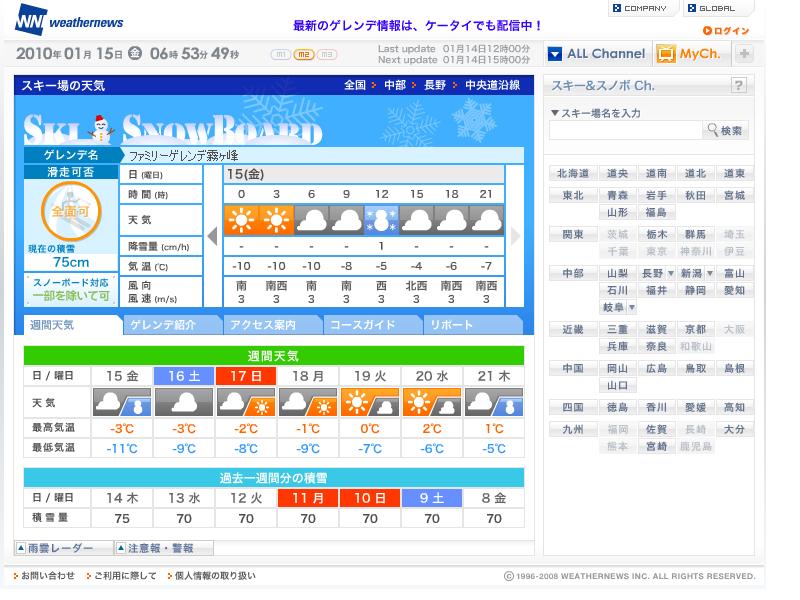The height and width of the screenshot is (600, 800).
Task: Click the 全国 breadcrumb link
Action: tap(355, 85)
